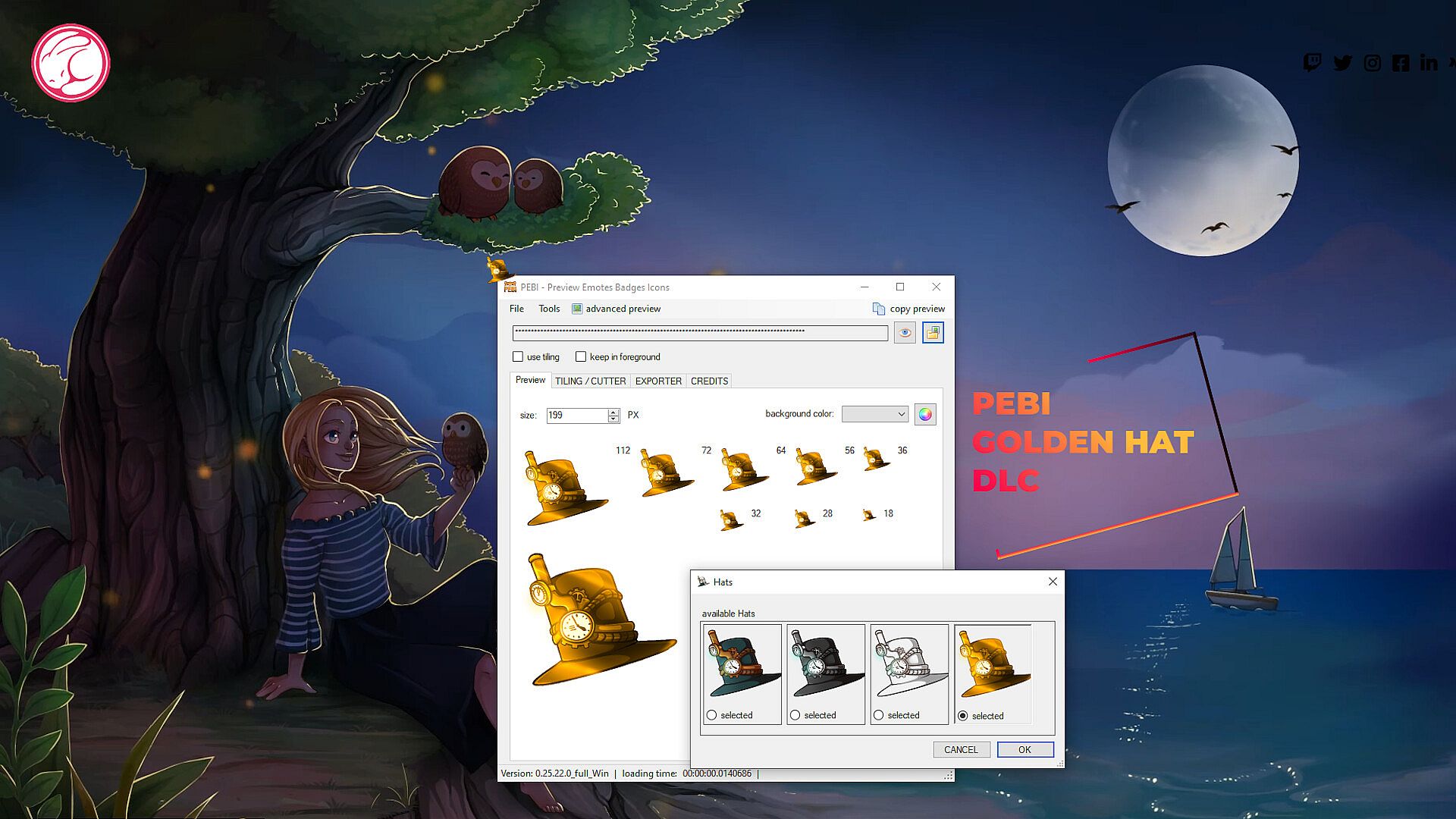Open file browser folder icon
The height and width of the screenshot is (819, 1456).
[x=933, y=333]
